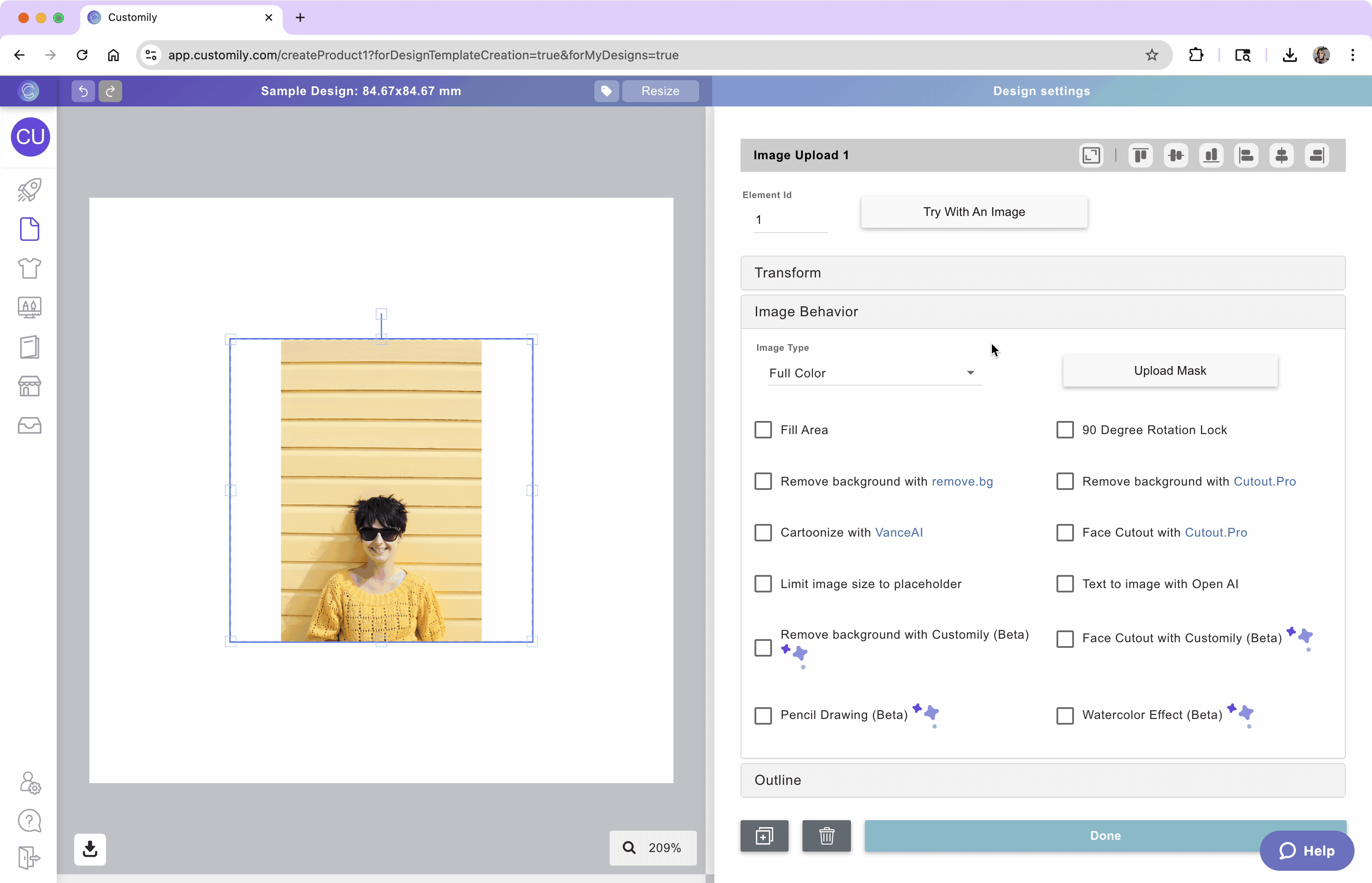Click the undo arrow button

[x=83, y=91]
